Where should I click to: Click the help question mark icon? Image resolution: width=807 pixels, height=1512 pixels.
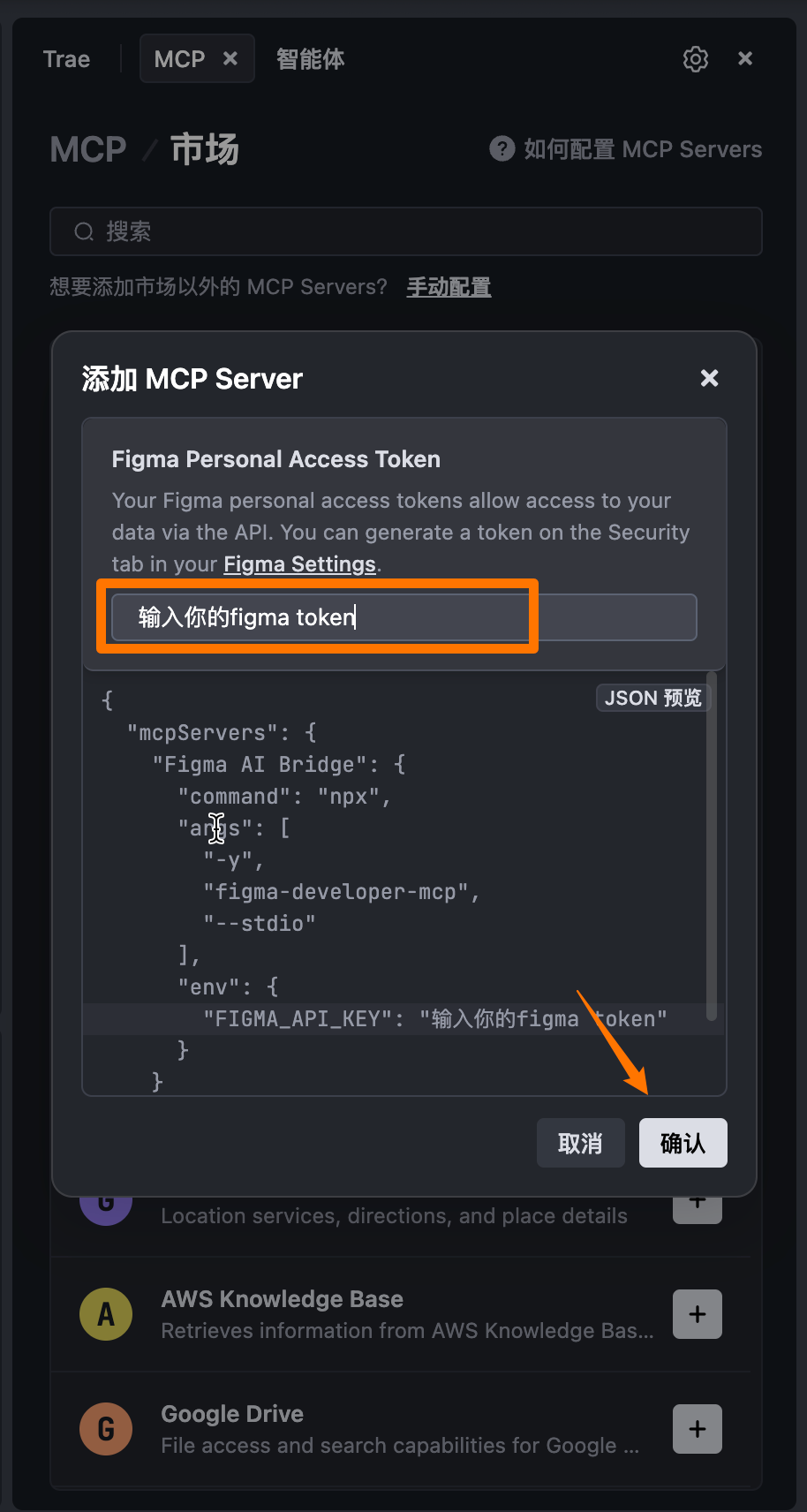pyautogui.click(x=502, y=148)
